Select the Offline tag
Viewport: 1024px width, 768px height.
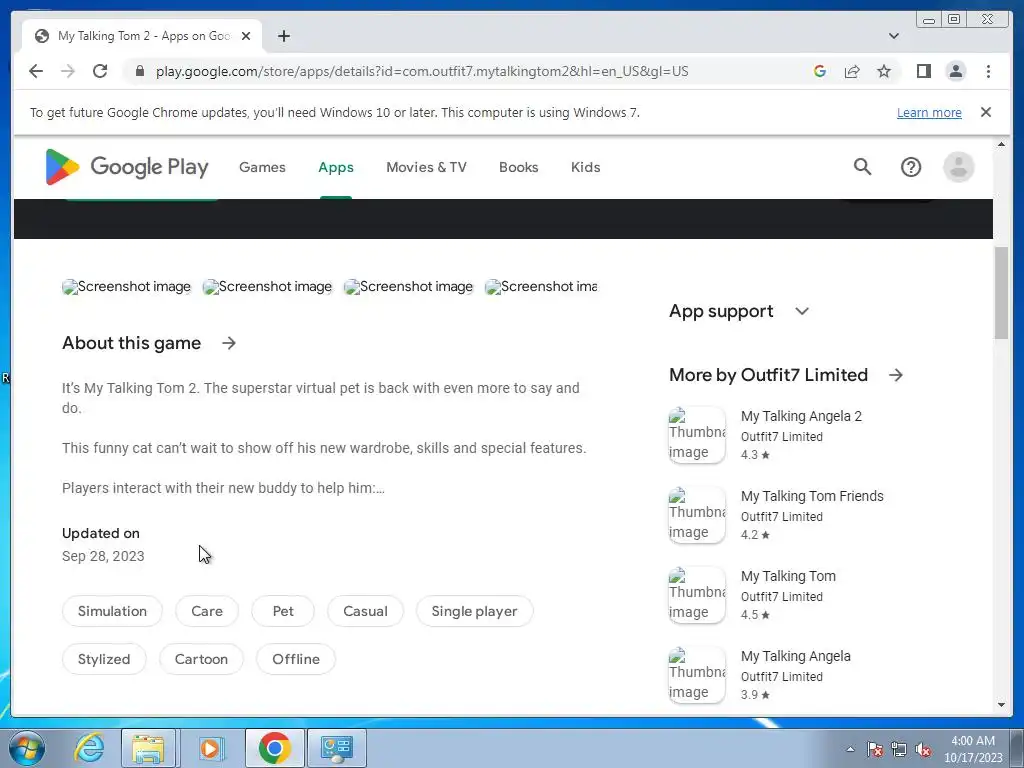point(296,659)
